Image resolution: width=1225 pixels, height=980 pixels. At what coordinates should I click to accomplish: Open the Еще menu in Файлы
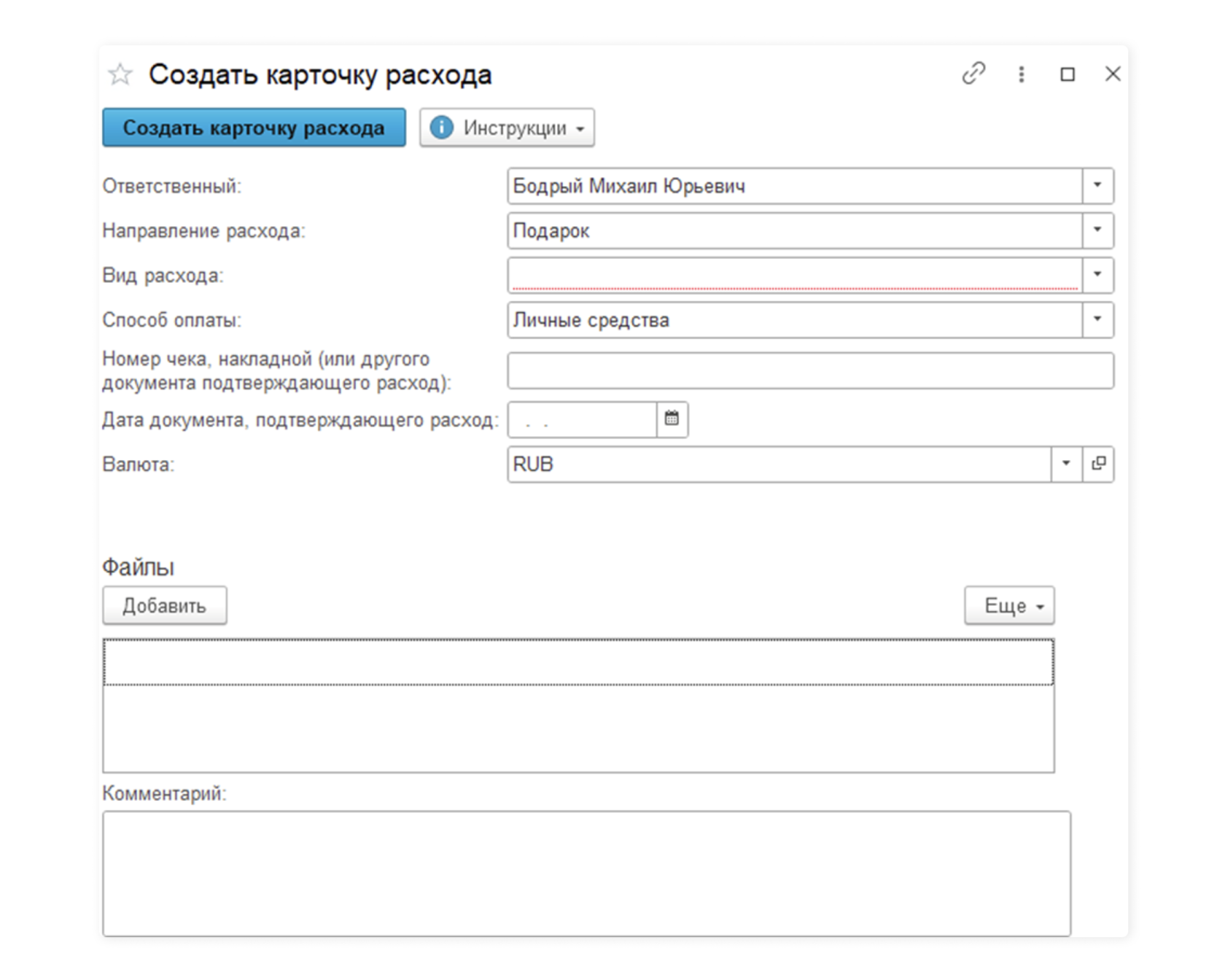tap(1009, 605)
